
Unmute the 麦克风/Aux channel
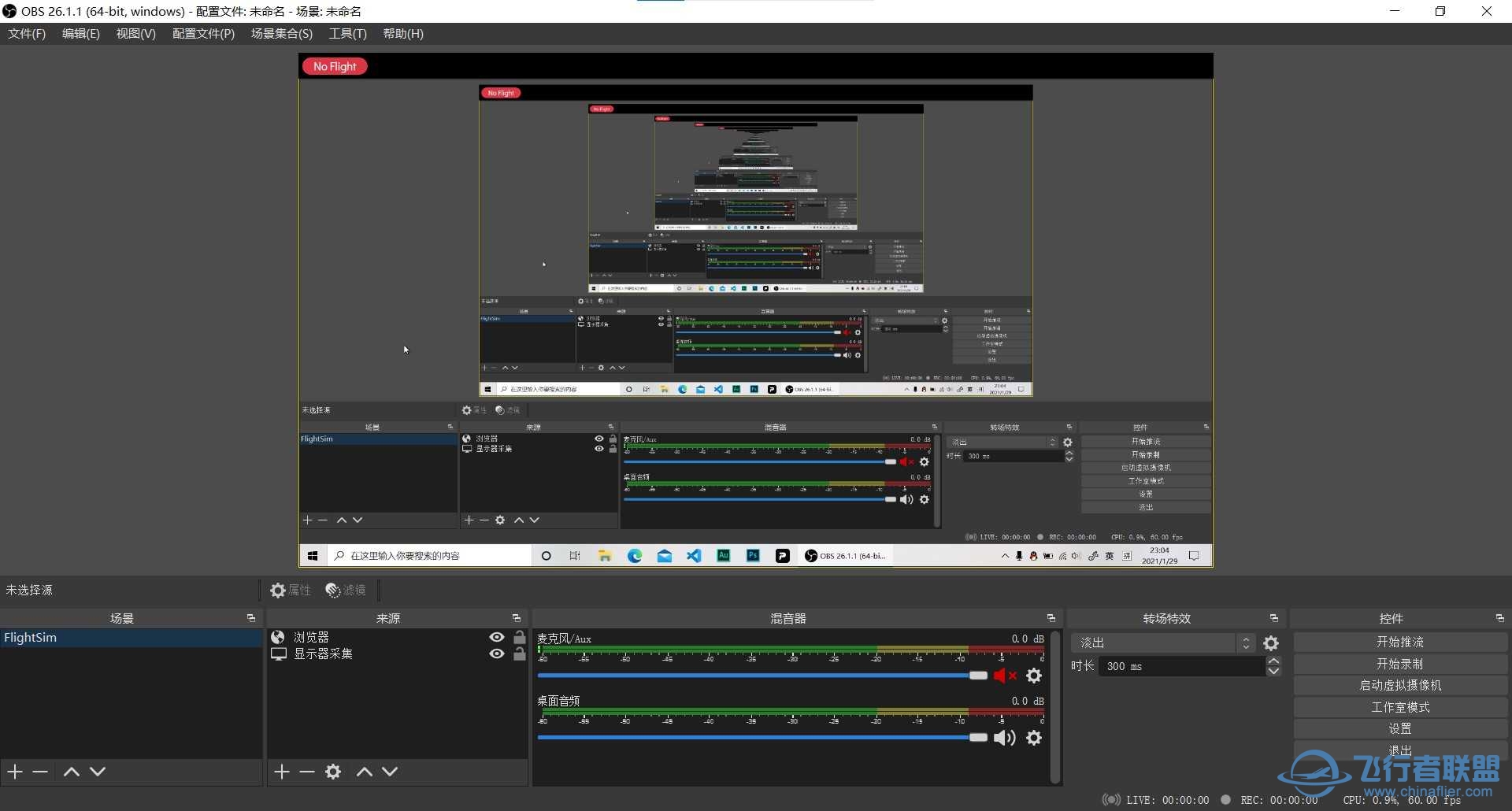click(1005, 676)
